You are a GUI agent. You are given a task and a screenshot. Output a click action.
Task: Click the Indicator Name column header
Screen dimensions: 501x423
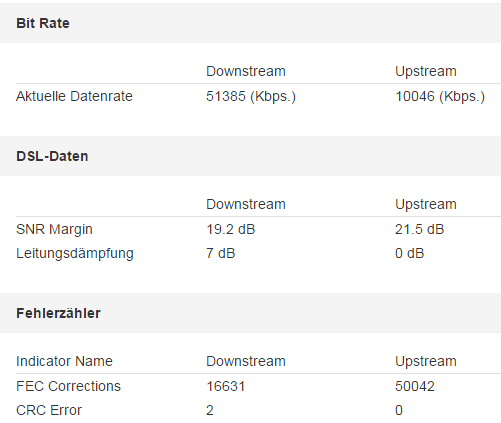[x=64, y=361]
